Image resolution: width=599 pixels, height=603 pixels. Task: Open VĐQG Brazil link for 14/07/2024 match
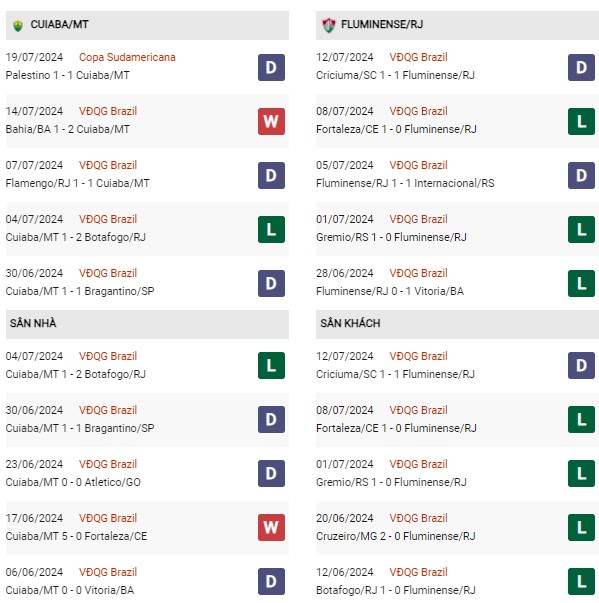[x=108, y=111]
